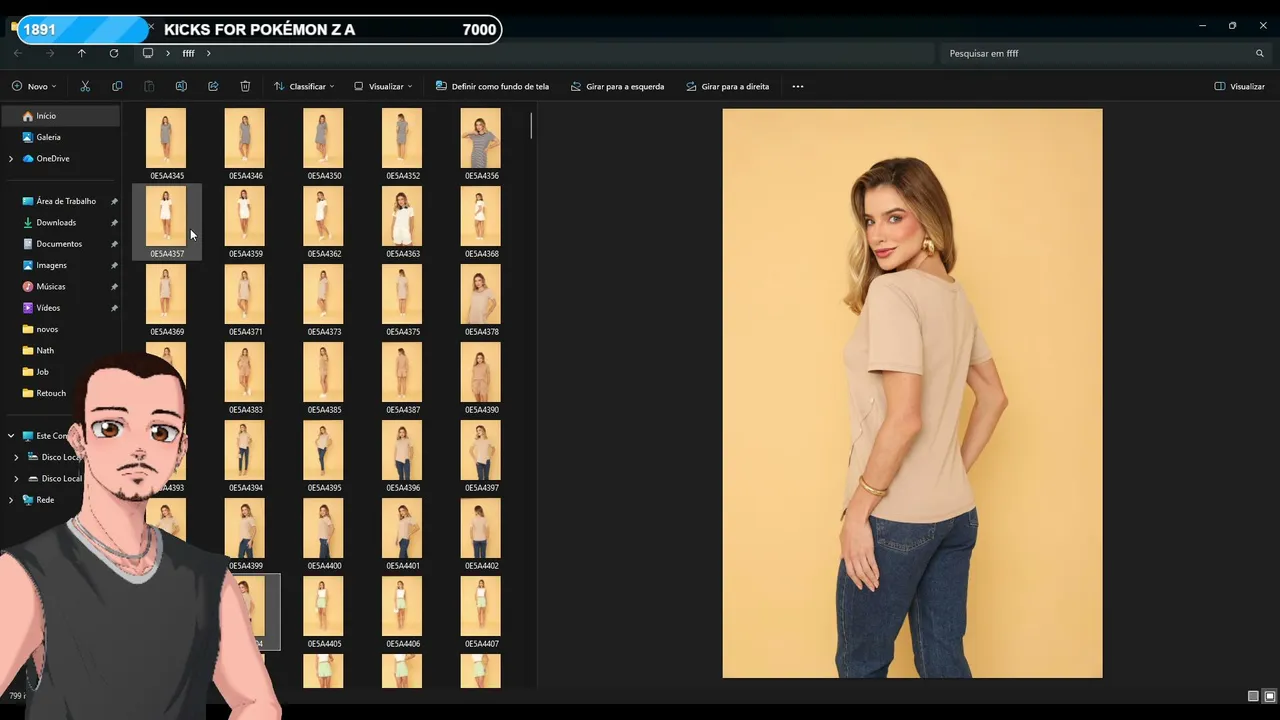Select thumbnail 0E5A4397
Screen dimensions: 1280x720
pos(481,450)
